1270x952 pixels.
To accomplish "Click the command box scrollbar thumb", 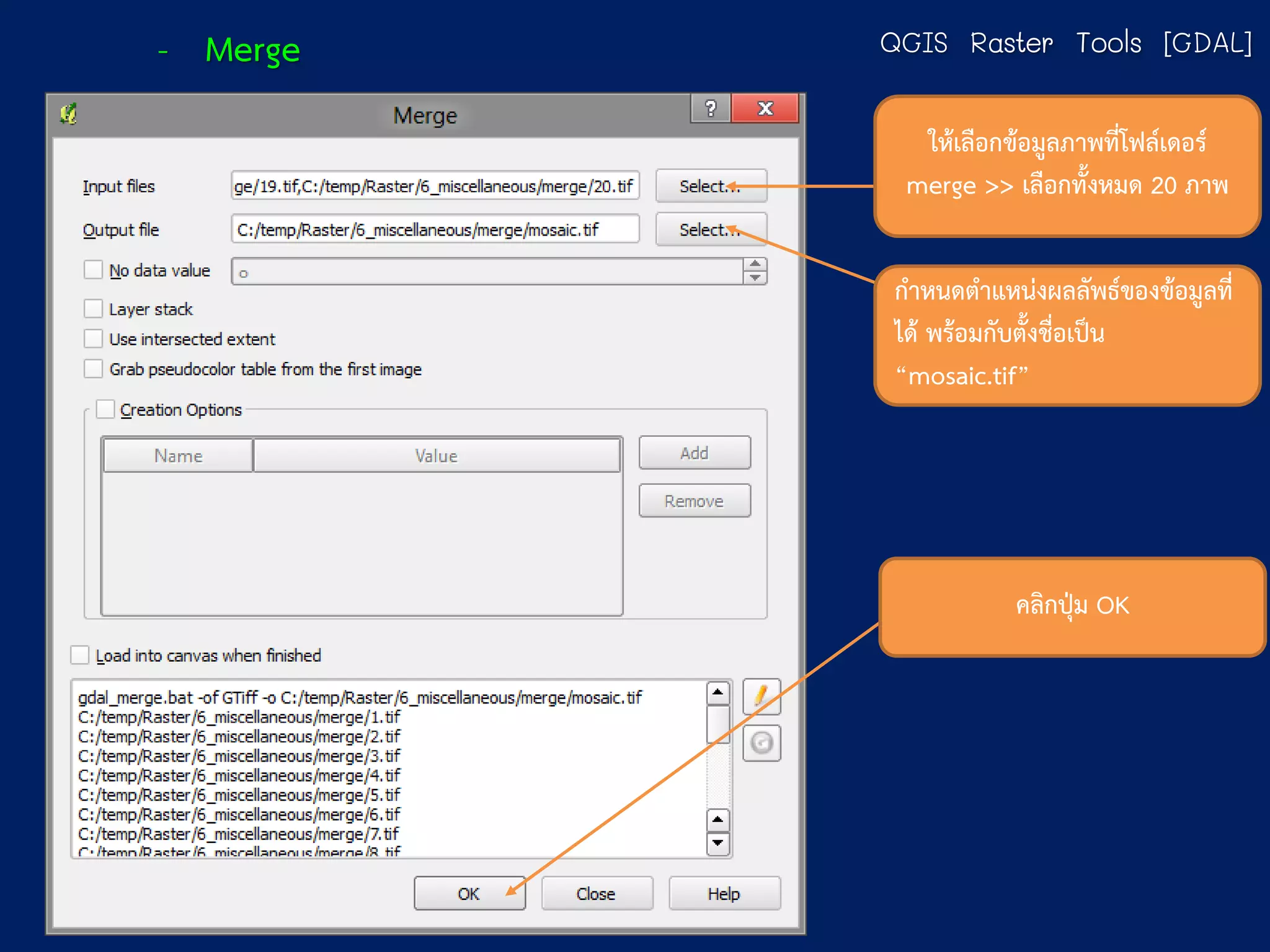I will tap(718, 724).
